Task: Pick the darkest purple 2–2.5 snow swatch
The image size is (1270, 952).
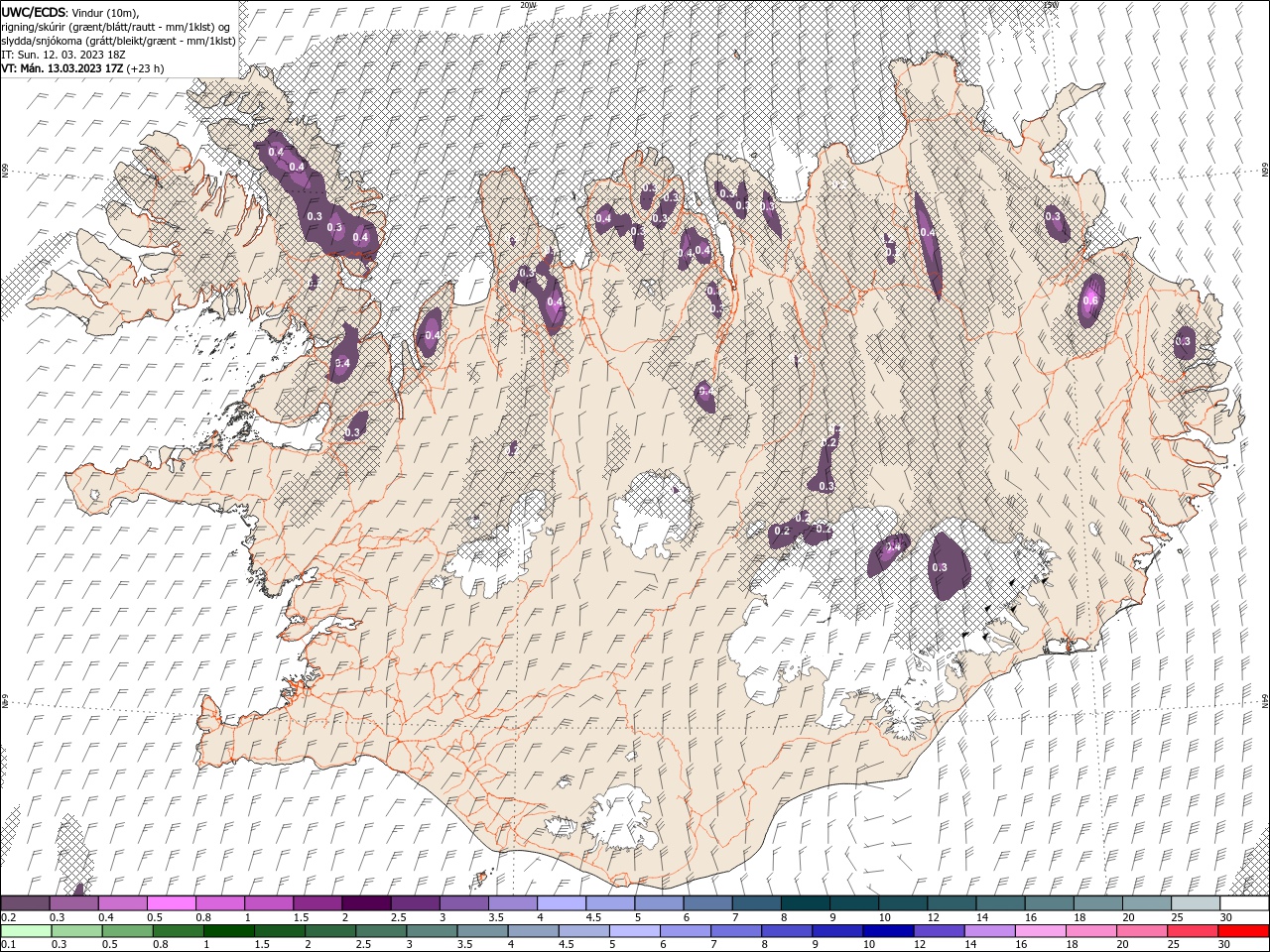Action: (366, 903)
